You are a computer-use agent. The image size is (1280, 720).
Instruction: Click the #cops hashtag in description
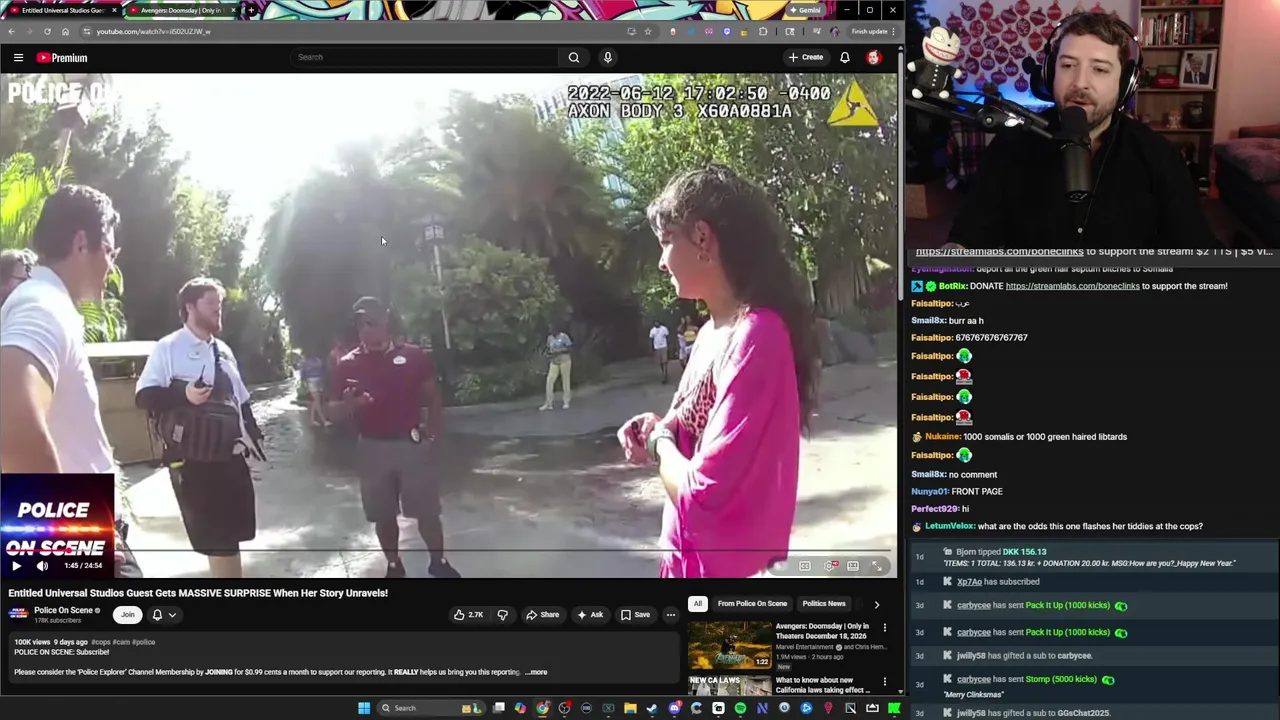[100, 642]
